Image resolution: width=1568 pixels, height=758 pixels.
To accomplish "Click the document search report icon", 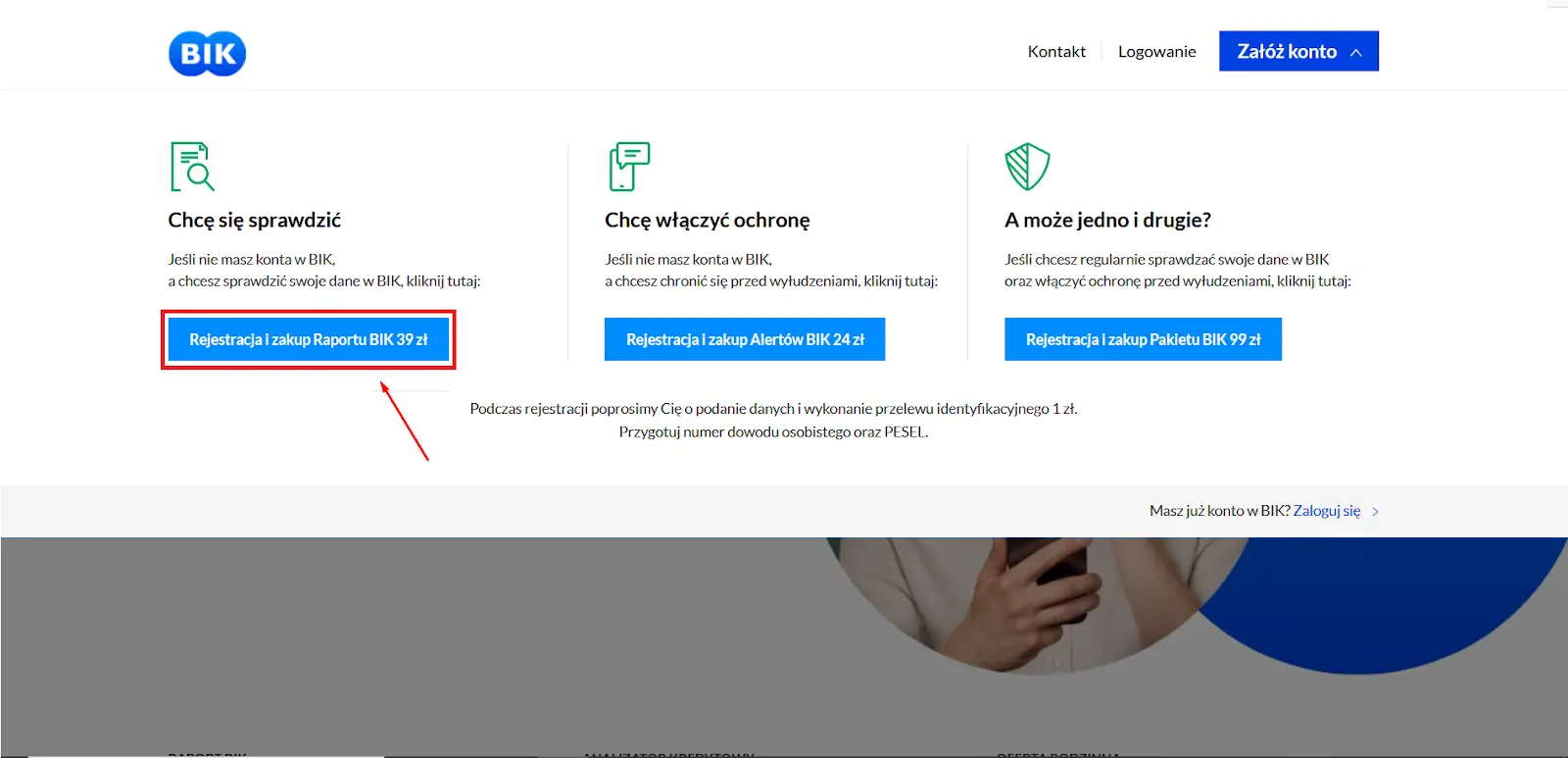I will coord(192,166).
